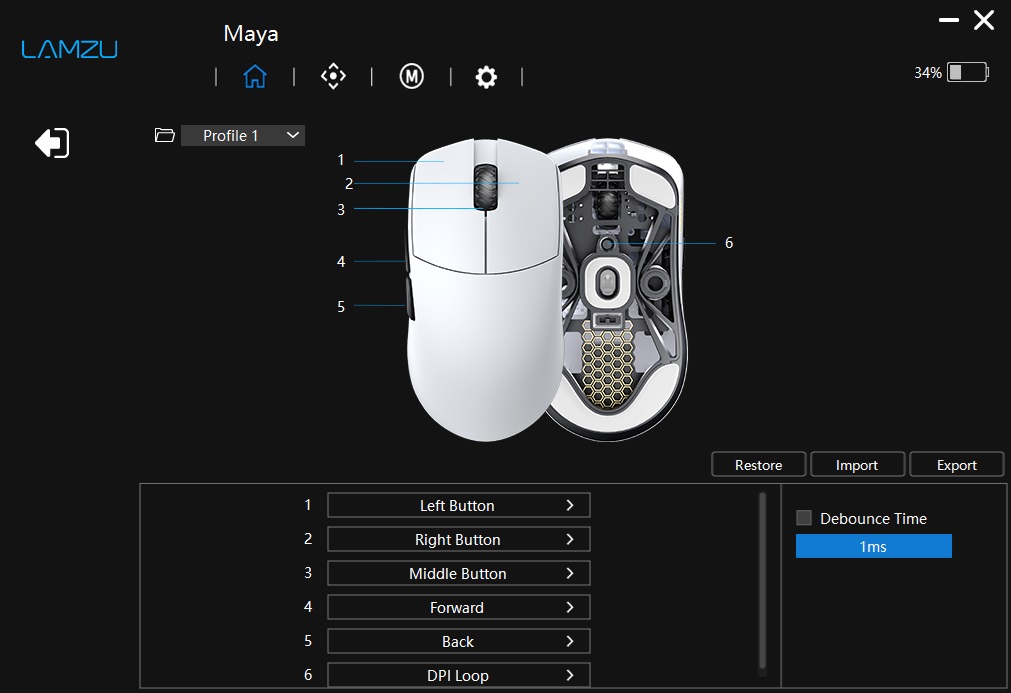
Task: Click the button list scrollbar
Action: tap(762, 581)
